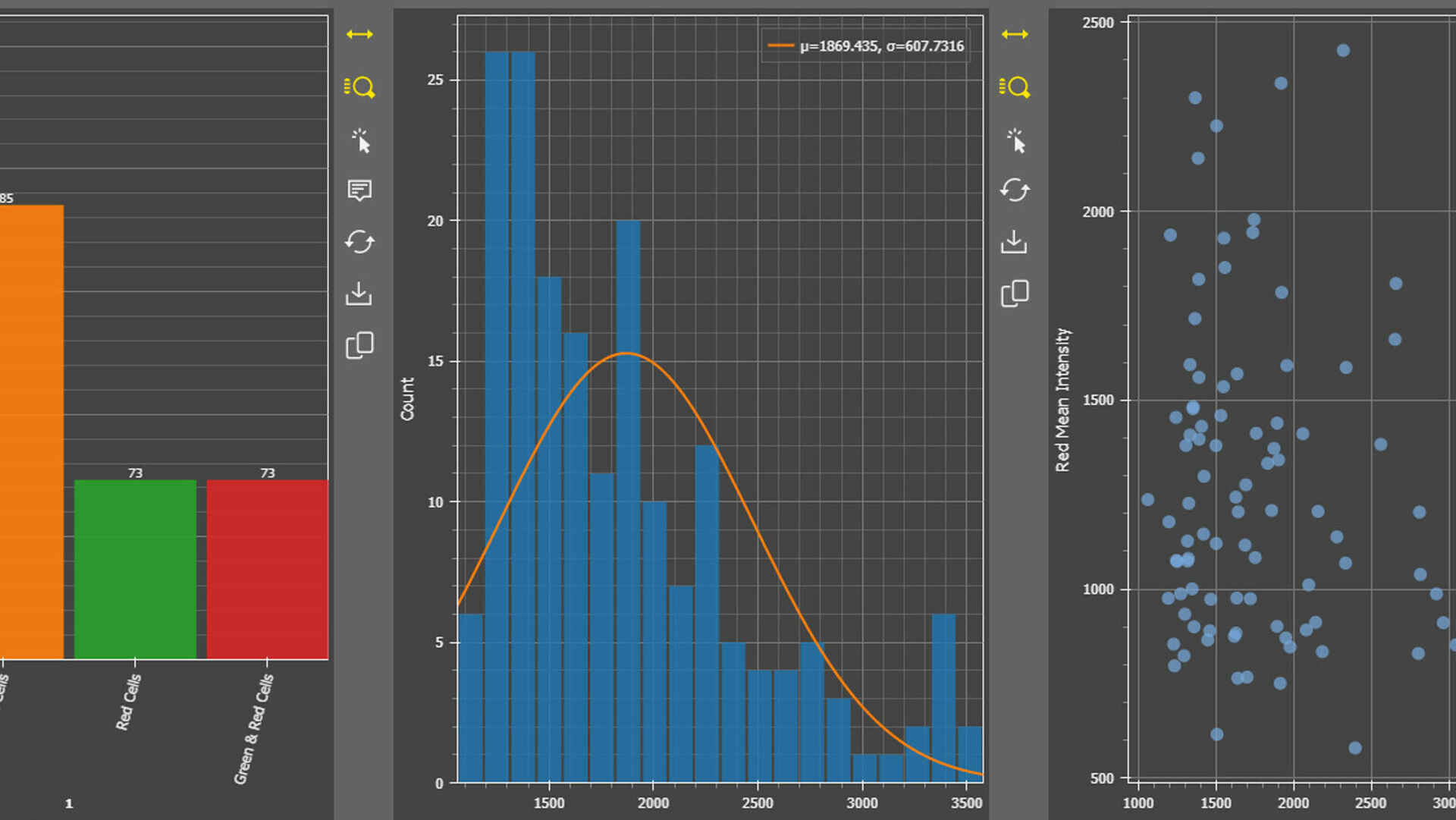Reset view using the right toolbar refresh icon
The width and height of the screenshot is (1456, 820).
tap(1015, 190)
